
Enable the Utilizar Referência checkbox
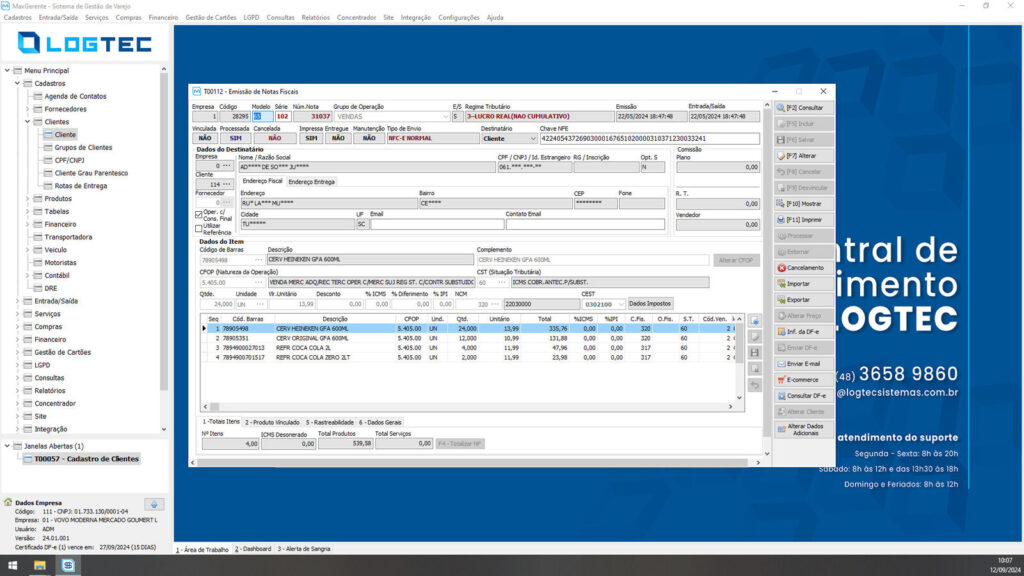click(199, 229)
